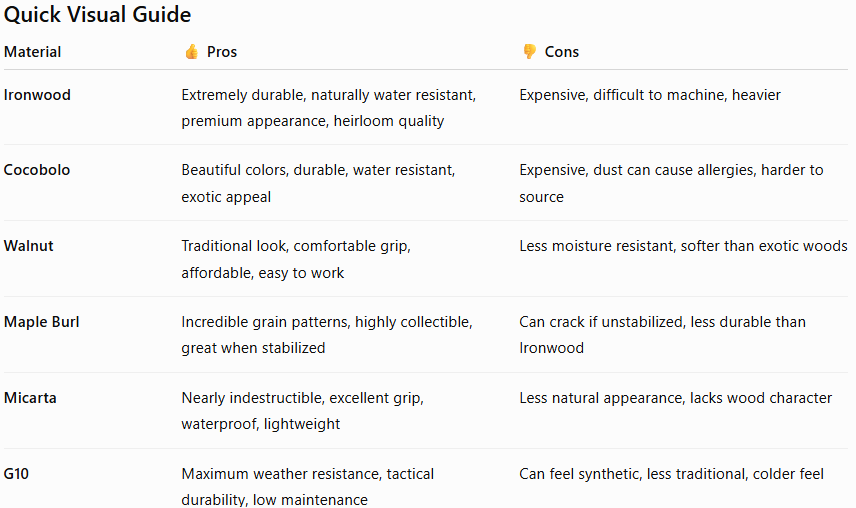Image resolution: width=856 pixels, height=508 pixels.
Task: Click the Walnut material name
Action: [28, 246]
